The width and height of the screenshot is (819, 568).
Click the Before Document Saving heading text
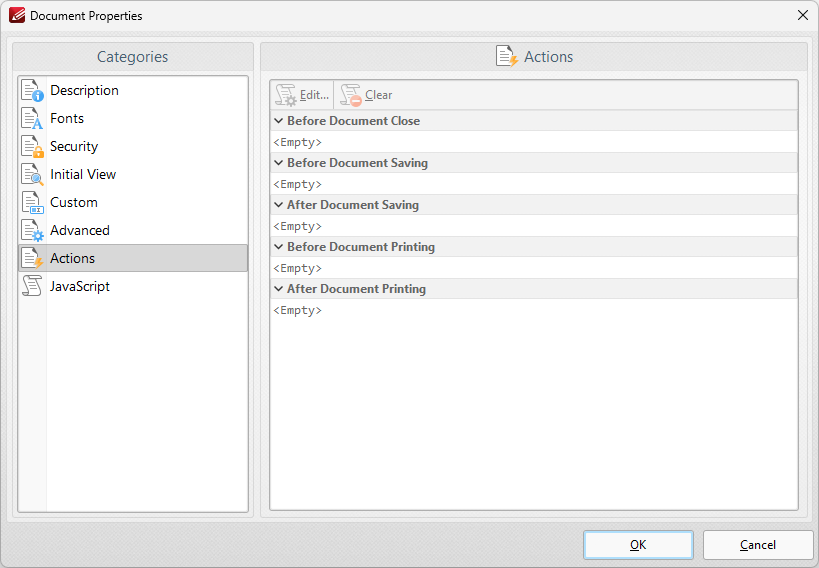357,163
